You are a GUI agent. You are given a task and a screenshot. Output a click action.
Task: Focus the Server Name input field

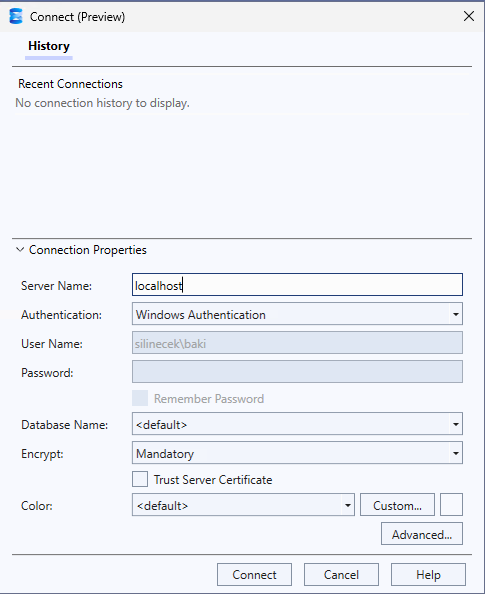[297, 285]
